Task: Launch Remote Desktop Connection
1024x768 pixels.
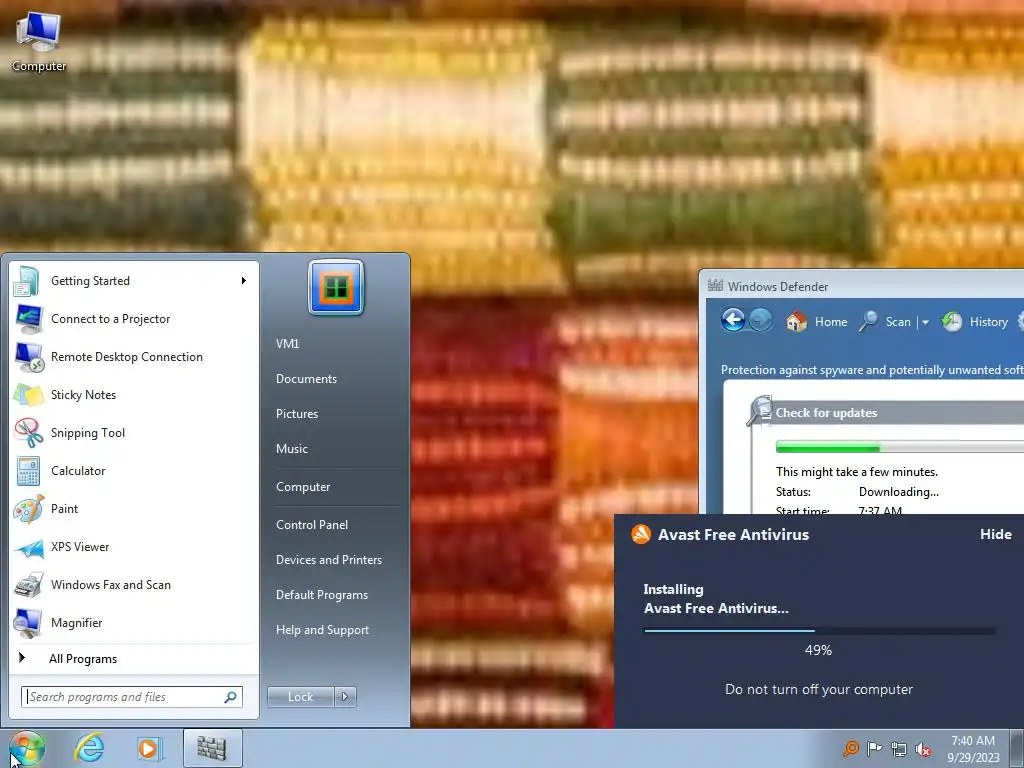Action: [135, 357]
